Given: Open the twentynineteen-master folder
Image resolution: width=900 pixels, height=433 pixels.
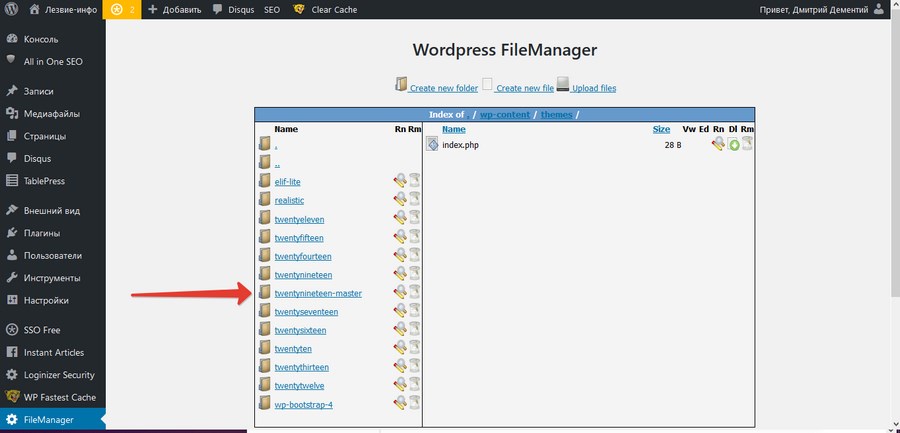Looking at the screenshot, I should point(318,293).
